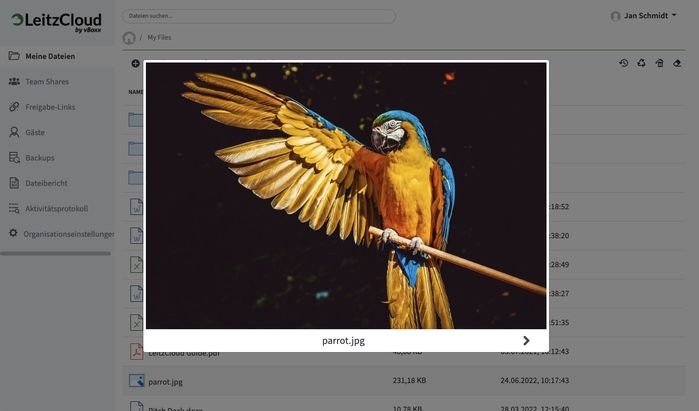Screen dimensions: 699x411
Task: Focus the Dateien suchen search field
Action: [259, 16]
